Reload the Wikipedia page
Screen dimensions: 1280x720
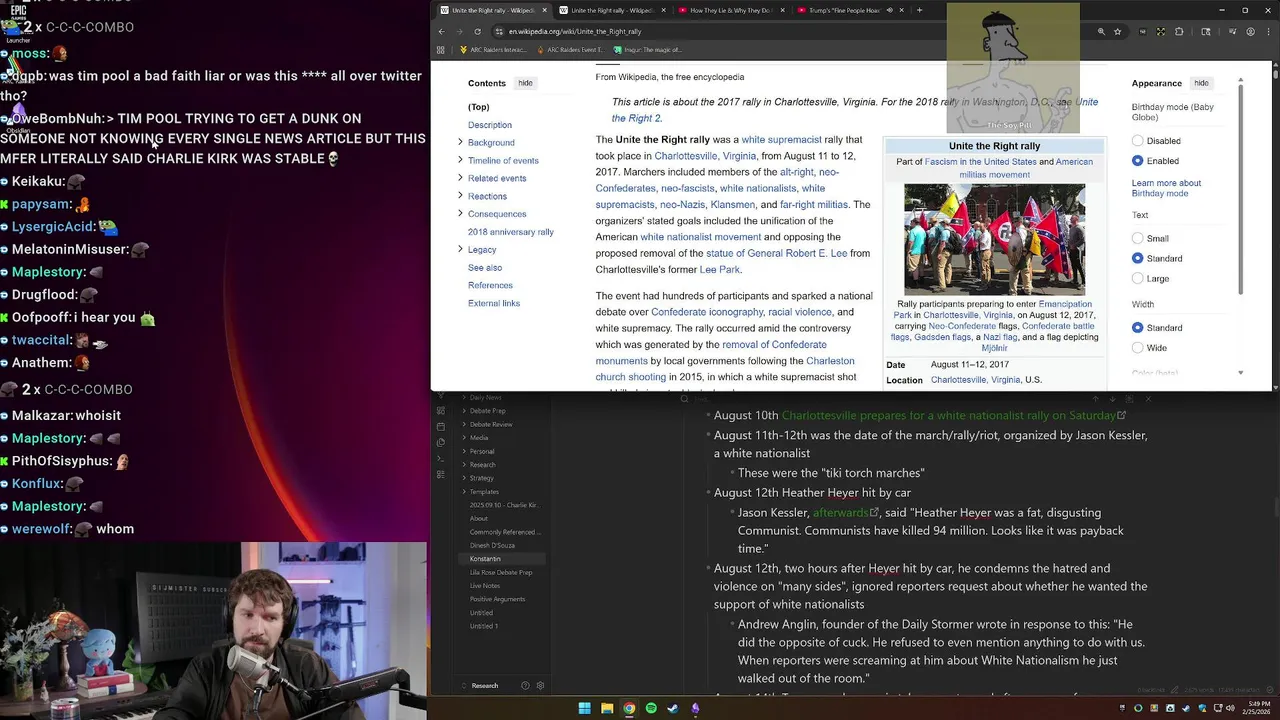[477, 31]
